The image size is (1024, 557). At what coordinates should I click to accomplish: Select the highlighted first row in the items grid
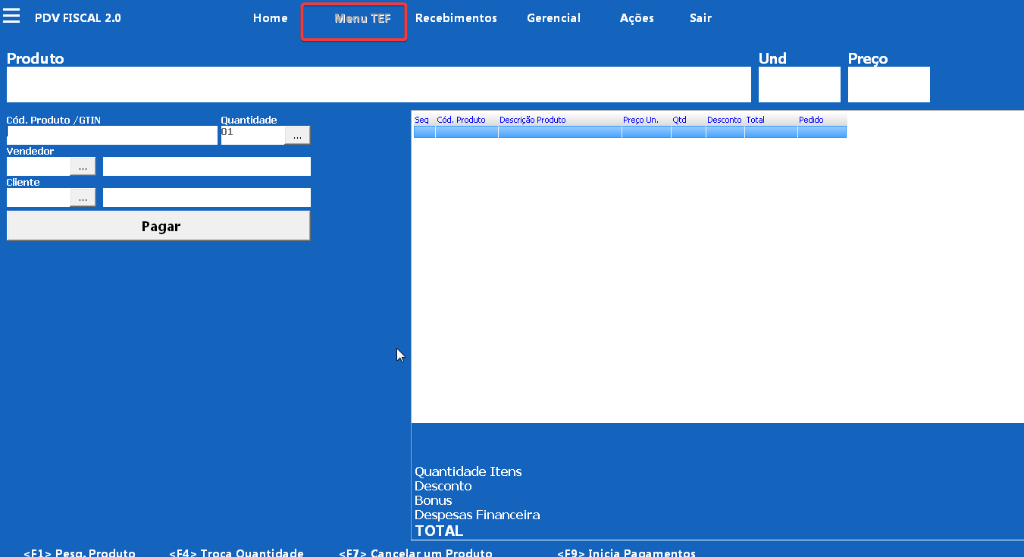(629, 132)
